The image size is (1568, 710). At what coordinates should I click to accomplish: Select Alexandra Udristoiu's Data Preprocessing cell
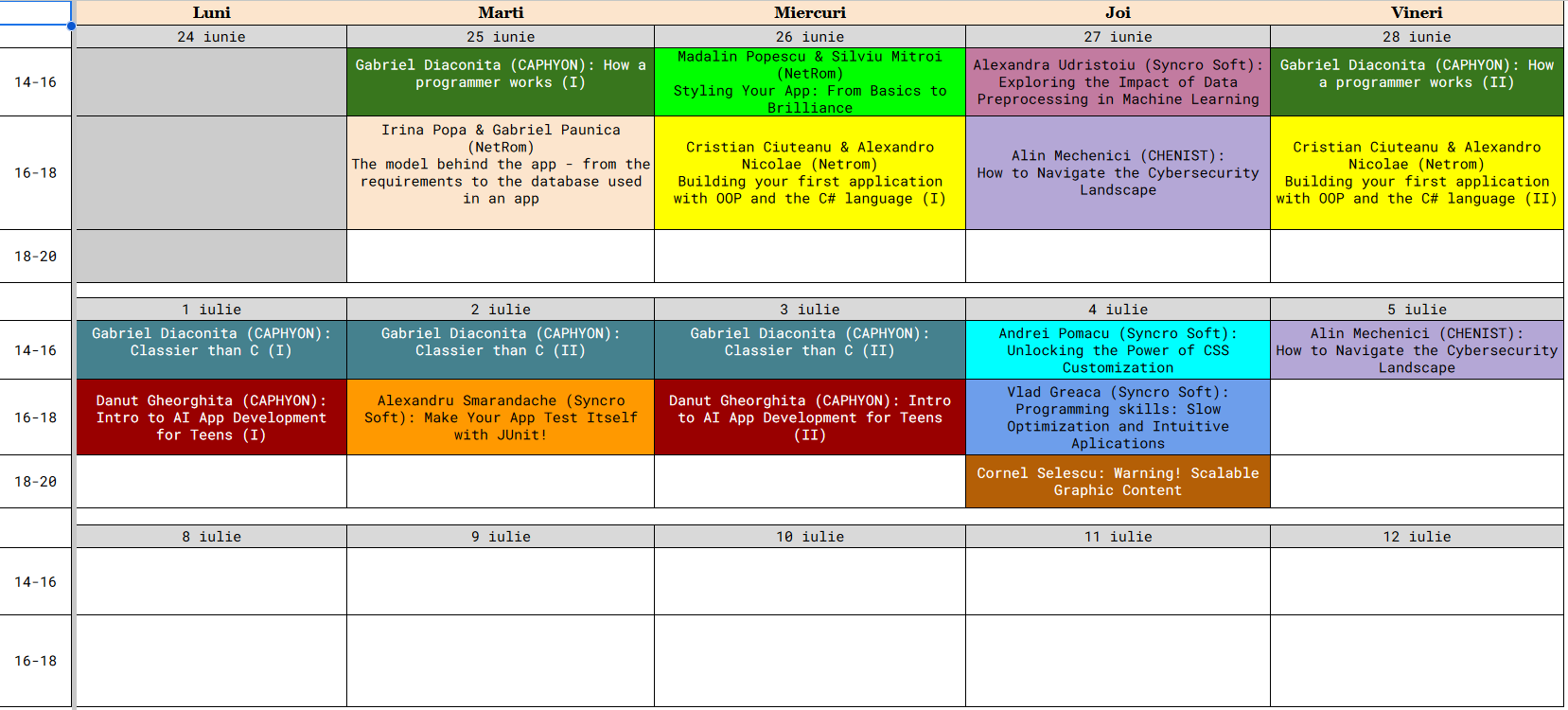[1118, 82]
